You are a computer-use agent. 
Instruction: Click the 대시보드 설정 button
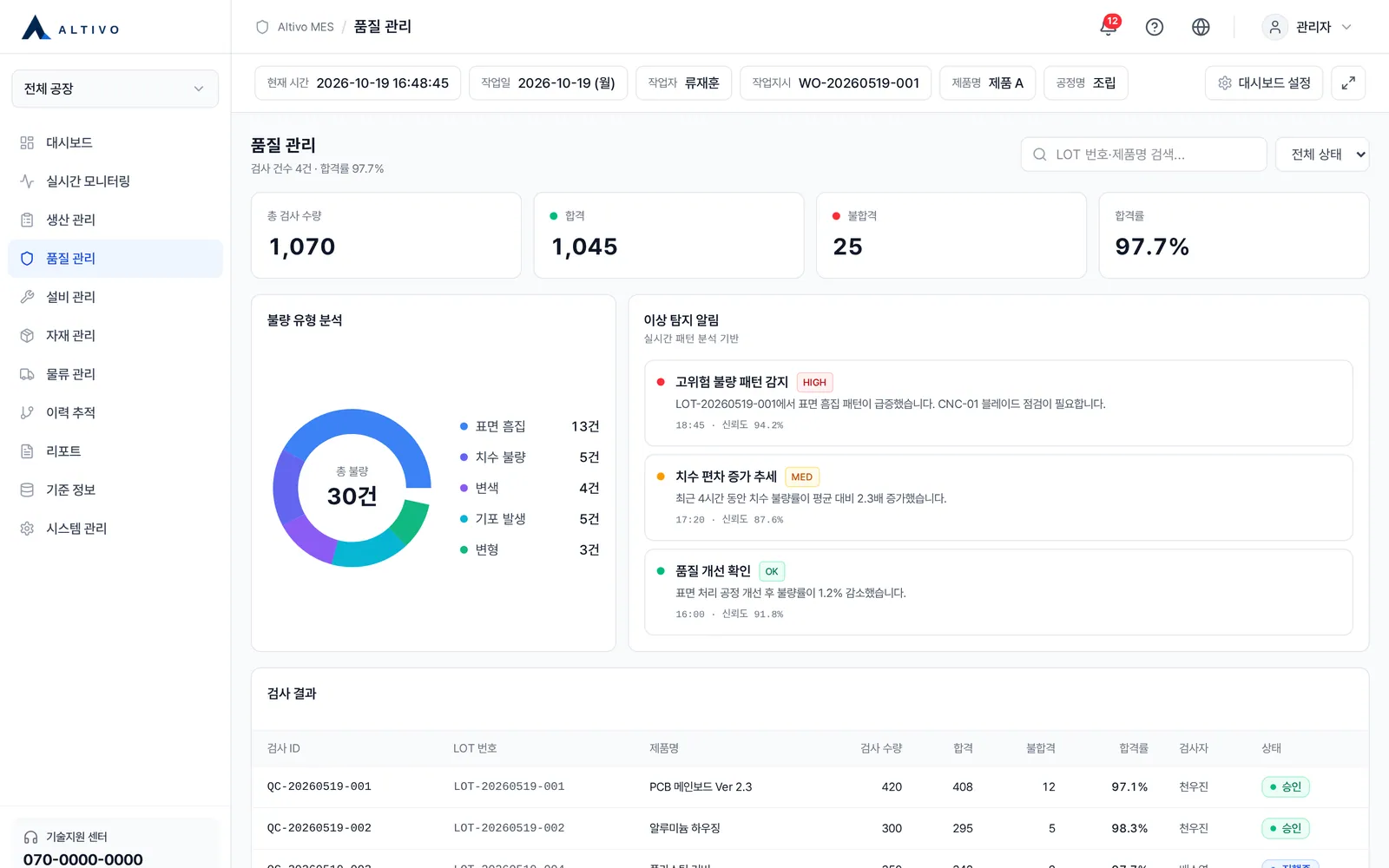coord(1264,83)
